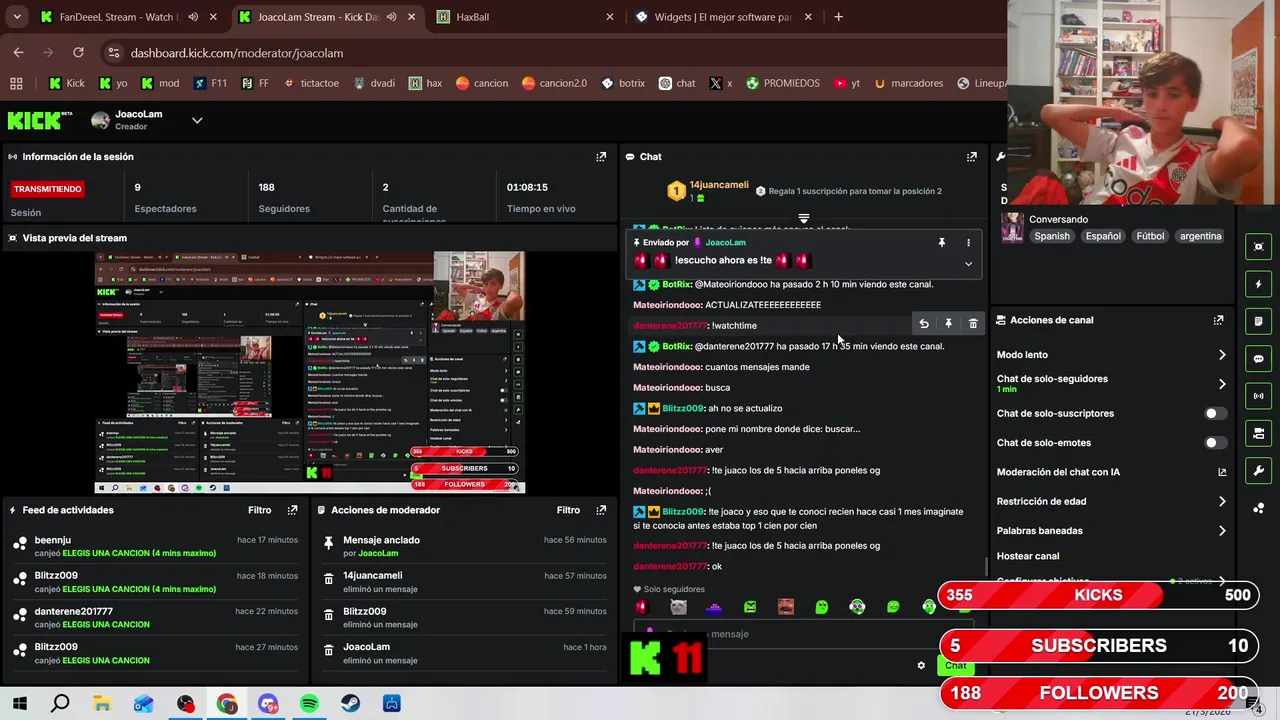Reload the page
This screenshot has height=720, width=1280.
pyautogui.click(x=78, y=53)
